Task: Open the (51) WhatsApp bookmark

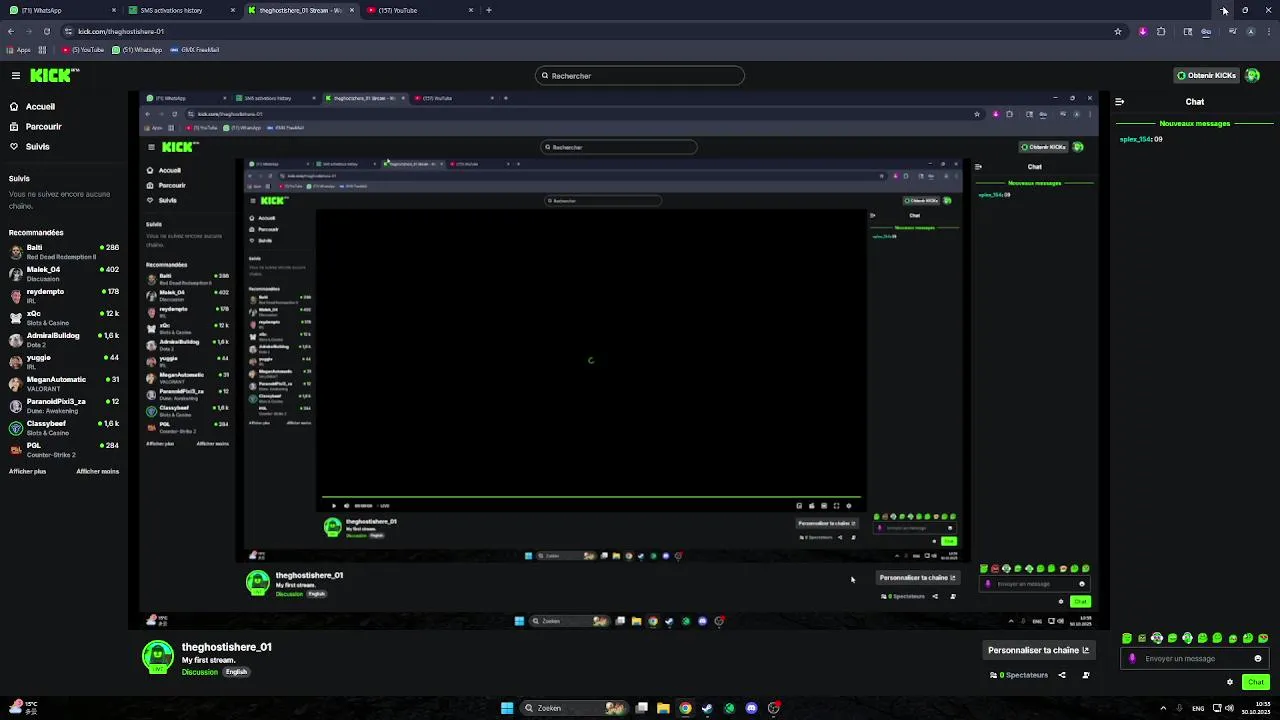Action: coord(138,50)
